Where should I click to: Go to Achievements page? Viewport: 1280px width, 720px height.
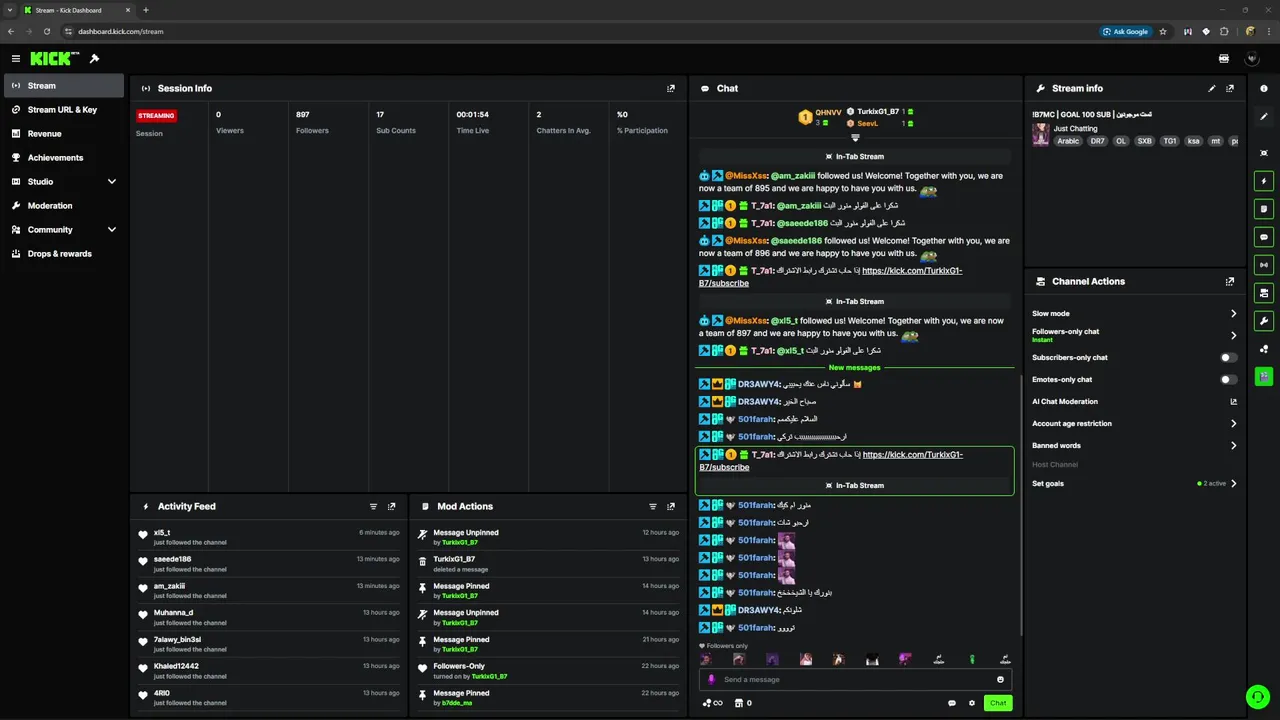63,158
